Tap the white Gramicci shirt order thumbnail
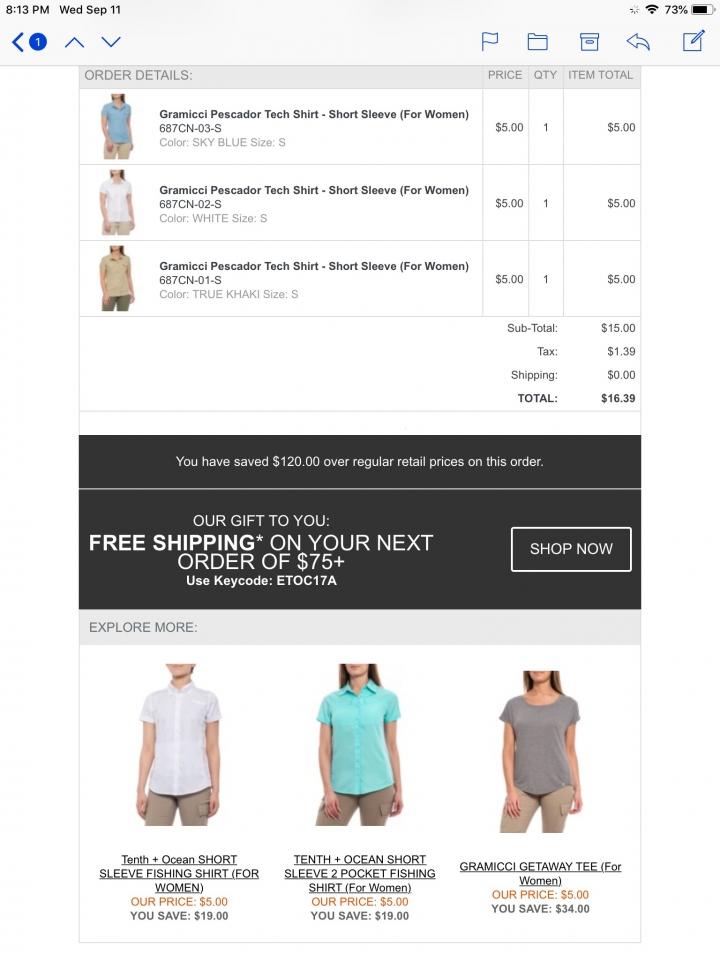 click(x=116, y=203)
